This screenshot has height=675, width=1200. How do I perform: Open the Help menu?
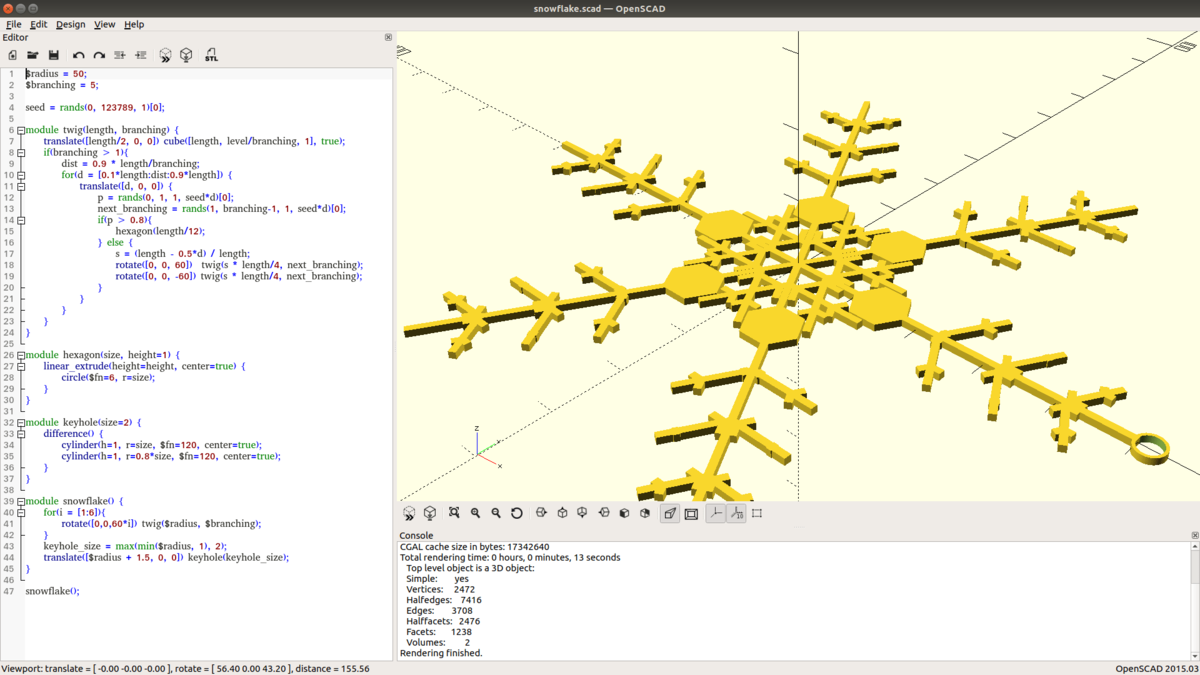134,24
